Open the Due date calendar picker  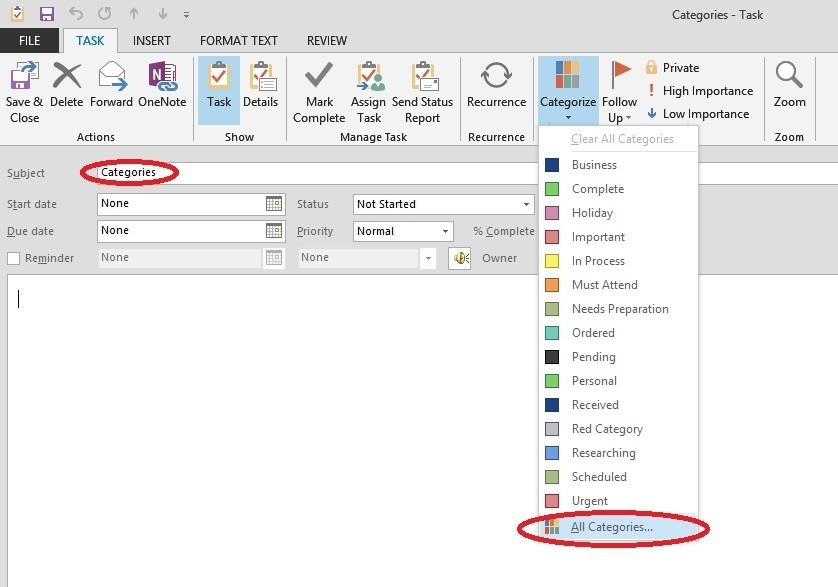pos(272,231)
